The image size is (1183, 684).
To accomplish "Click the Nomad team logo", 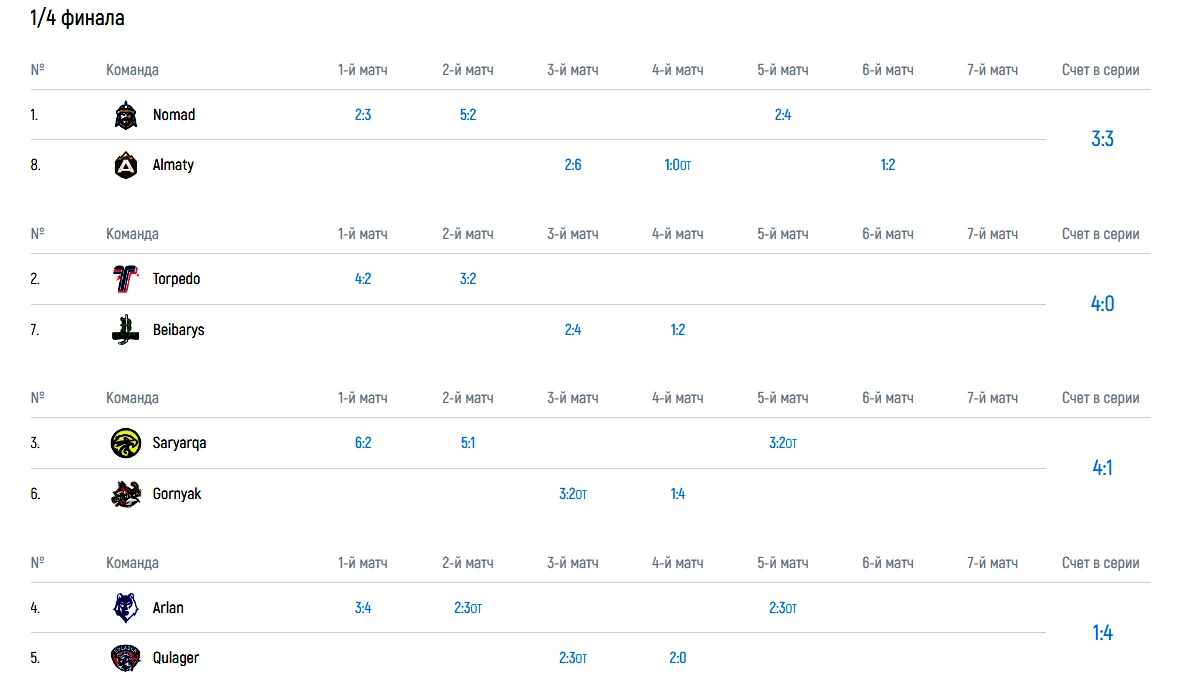I will coord(125,115).
